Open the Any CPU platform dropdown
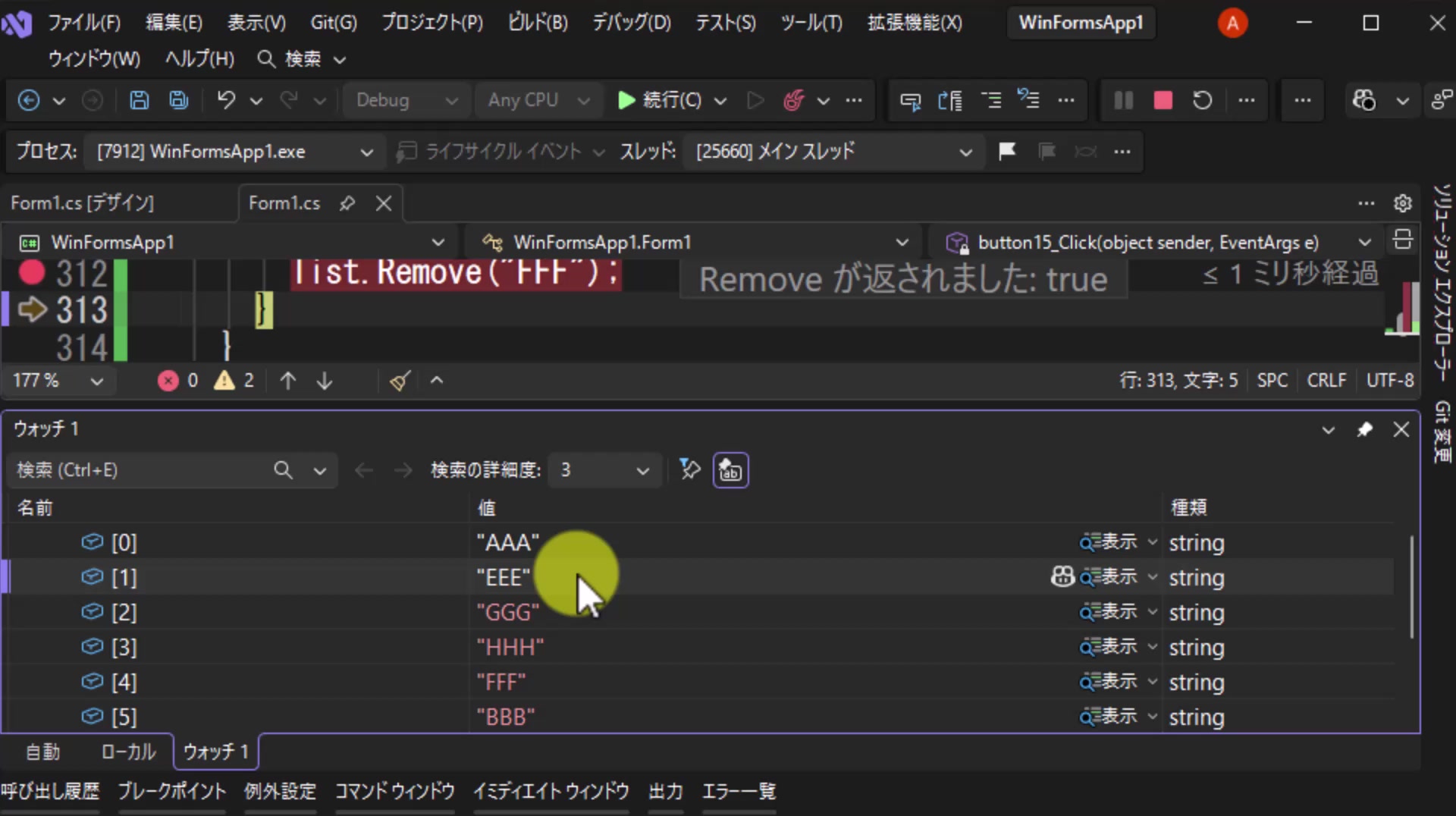The image size is (1456, 816). point(538,100)
